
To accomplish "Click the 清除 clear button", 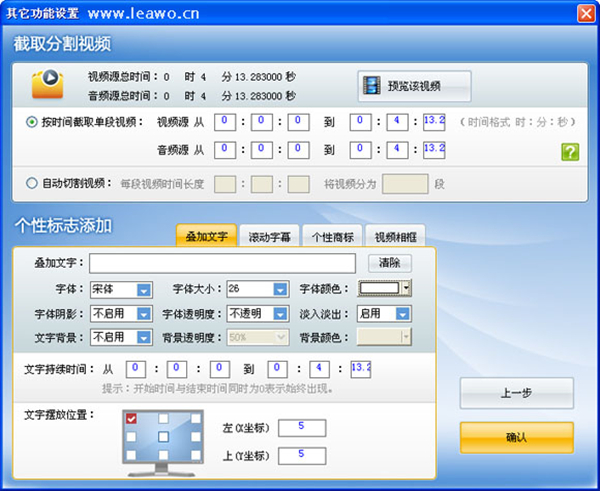I will [x=390, y=263].
